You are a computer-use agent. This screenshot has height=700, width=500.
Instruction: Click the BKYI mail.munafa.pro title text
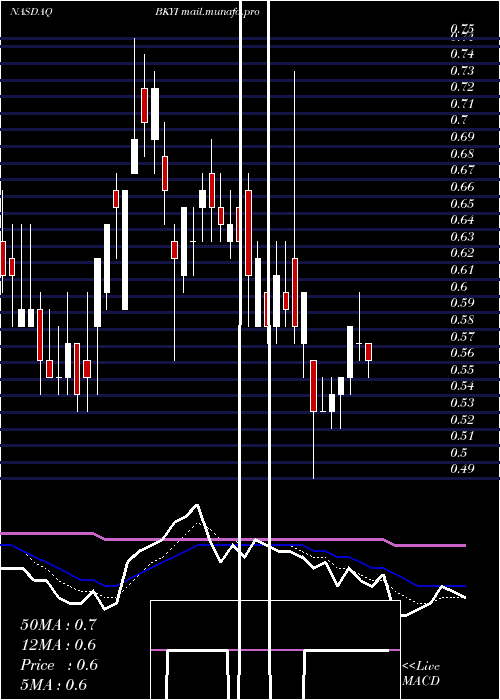coord(207,12)
